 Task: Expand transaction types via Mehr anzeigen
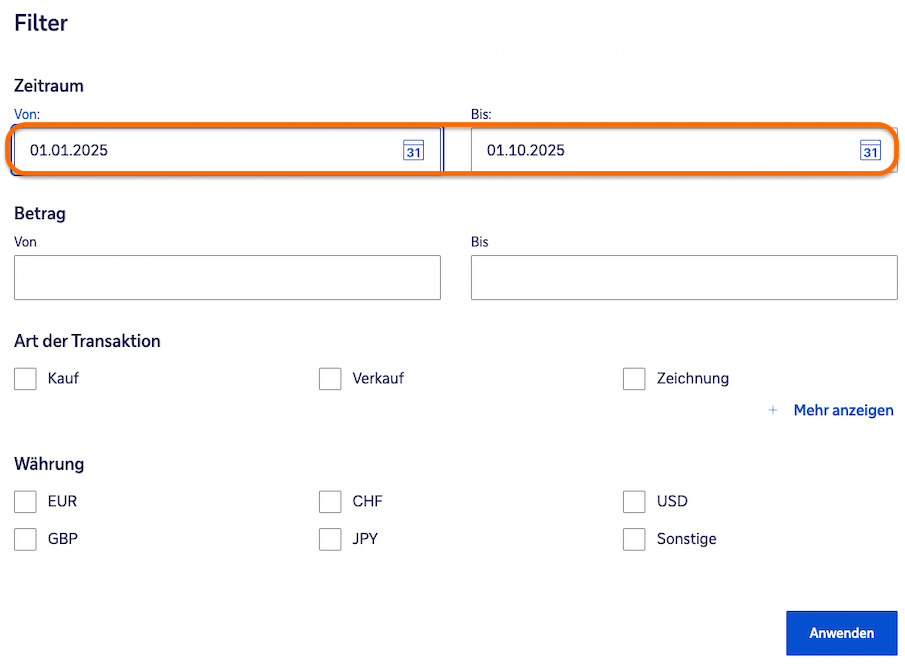[843, 410]
